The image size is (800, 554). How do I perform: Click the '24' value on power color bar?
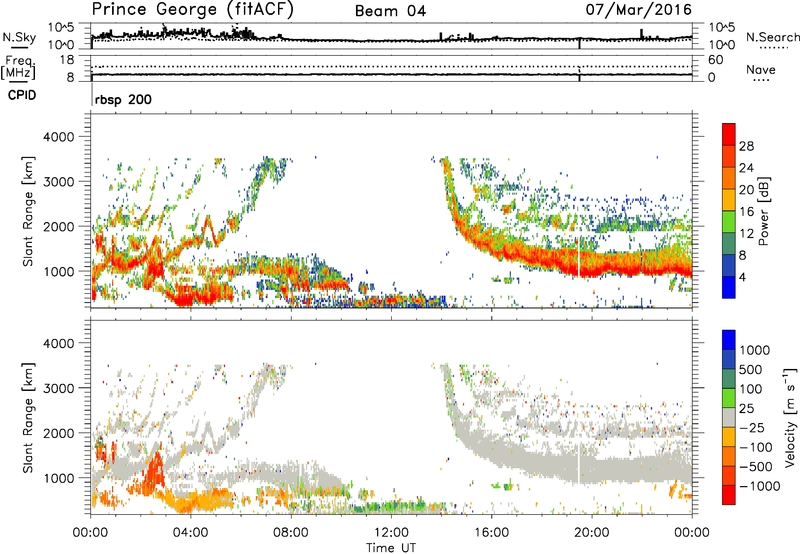point(746,168)
